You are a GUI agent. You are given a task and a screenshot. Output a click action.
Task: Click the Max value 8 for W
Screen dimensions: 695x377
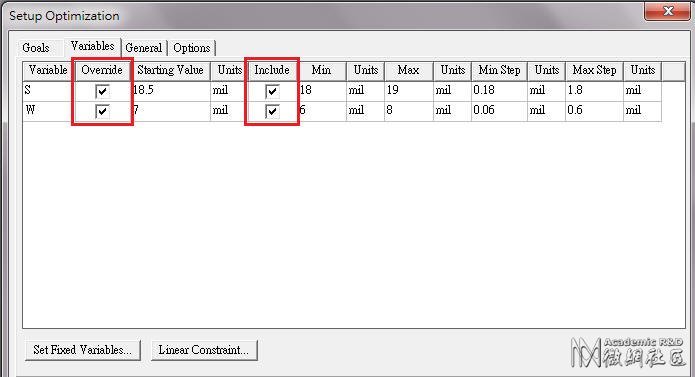pos(409,111)
